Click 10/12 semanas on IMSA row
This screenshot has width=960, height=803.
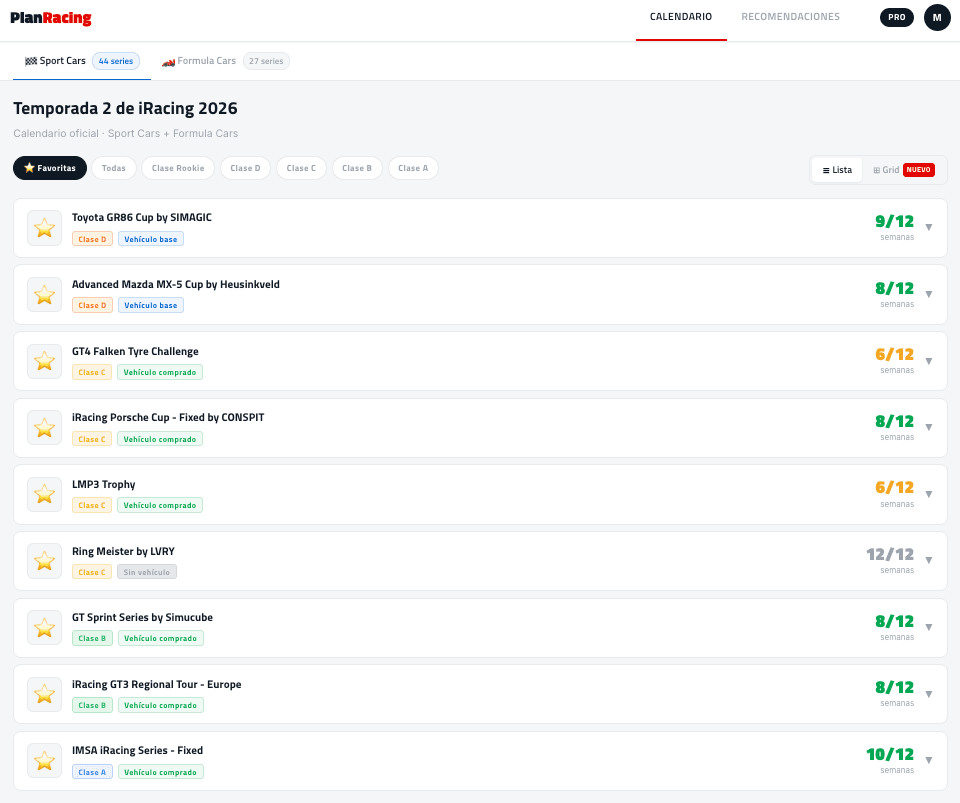pyautogui.click(x=890, y=760)
